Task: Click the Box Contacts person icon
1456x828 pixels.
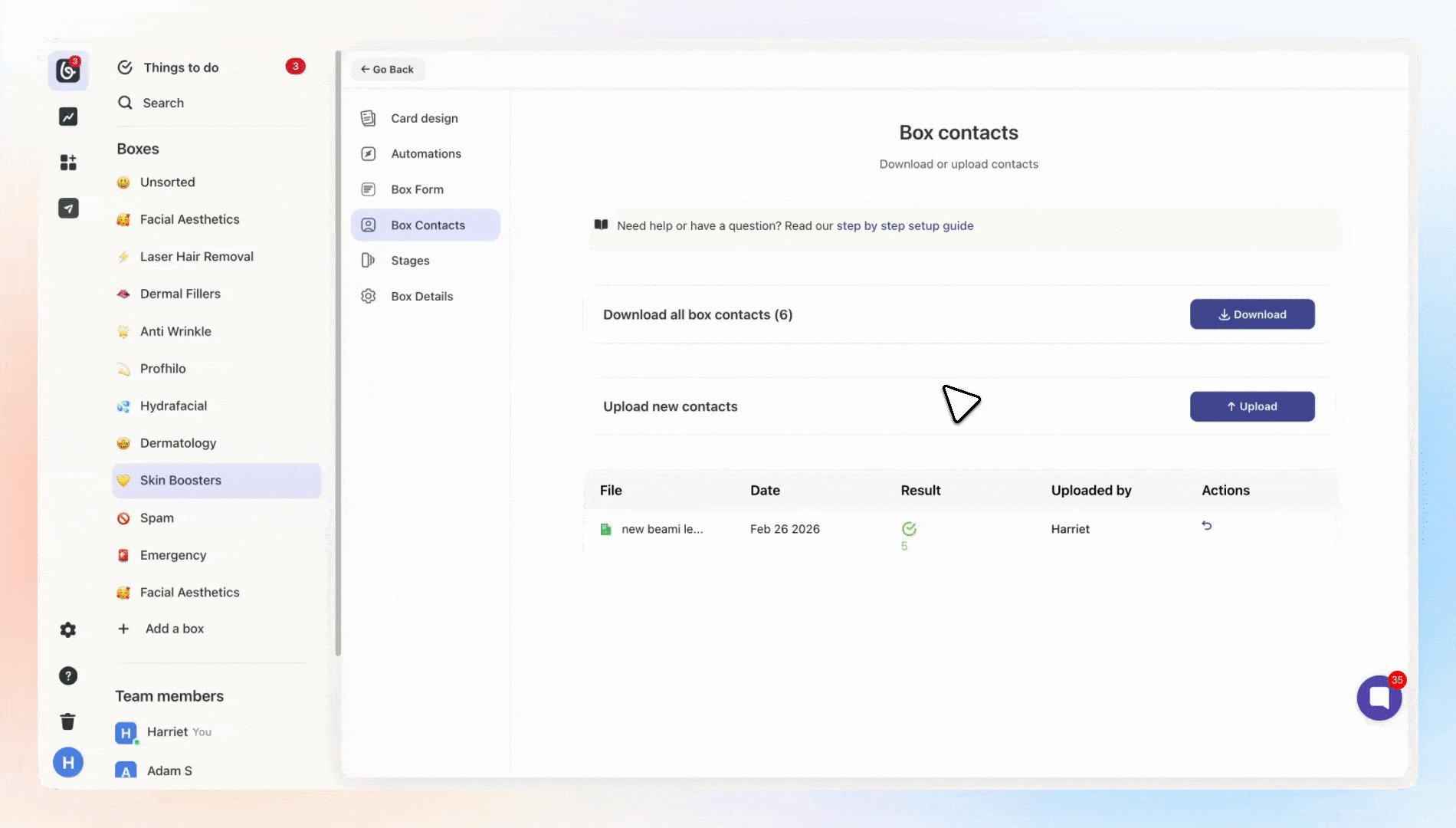Action: point(369,225)
